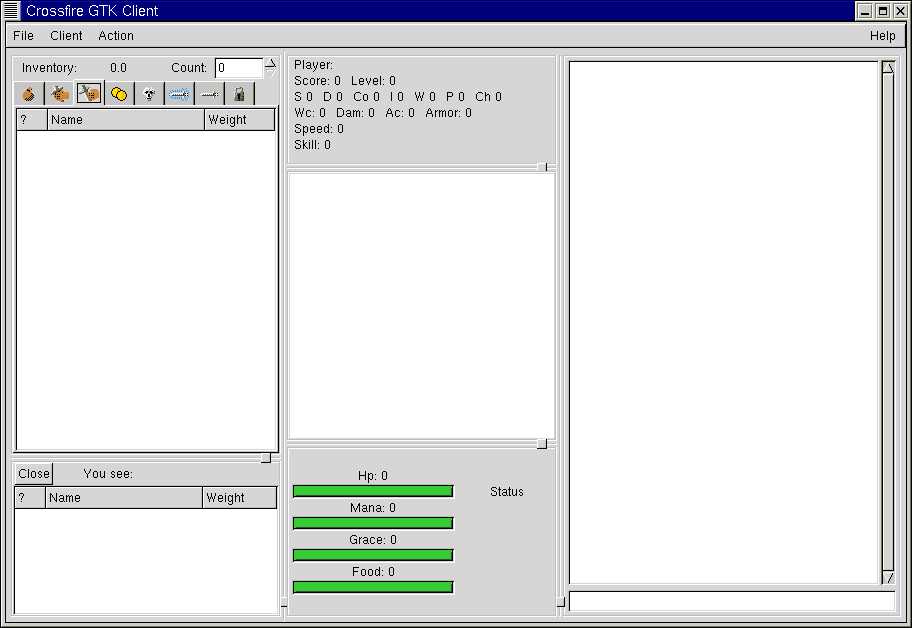Click the "Skill: 0" stat text

[312, 145]
